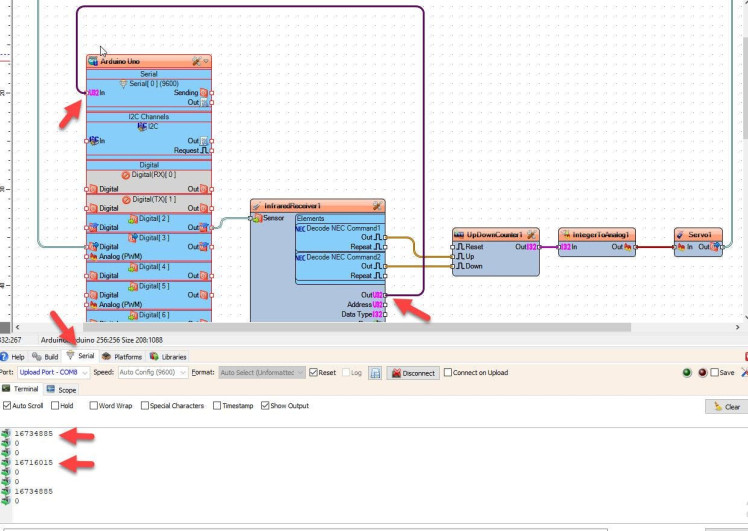Click the Arduino Uno component tools icon
The width and height of the screenshot is (748, 531).
[197, 62]
